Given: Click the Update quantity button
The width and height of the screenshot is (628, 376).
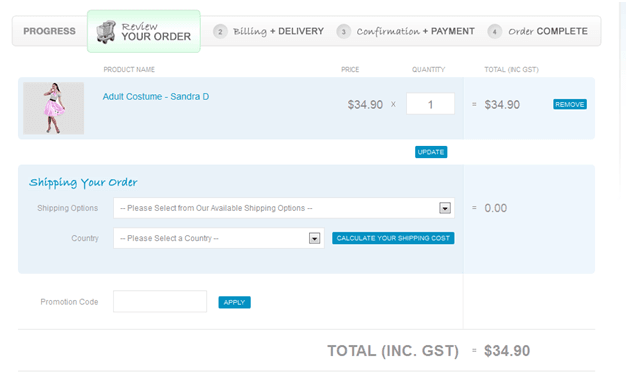Looking at the screenshot, I should point(431,152).
